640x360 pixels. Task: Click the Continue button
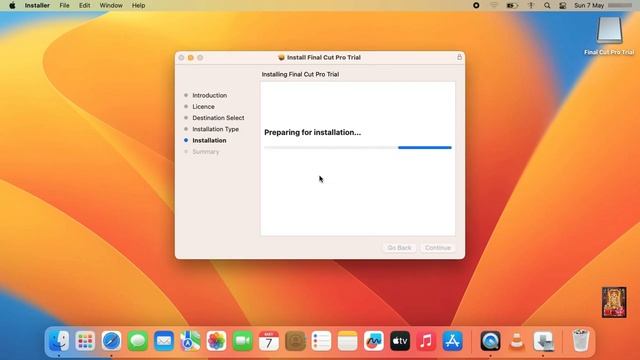(x=438, y=248)
